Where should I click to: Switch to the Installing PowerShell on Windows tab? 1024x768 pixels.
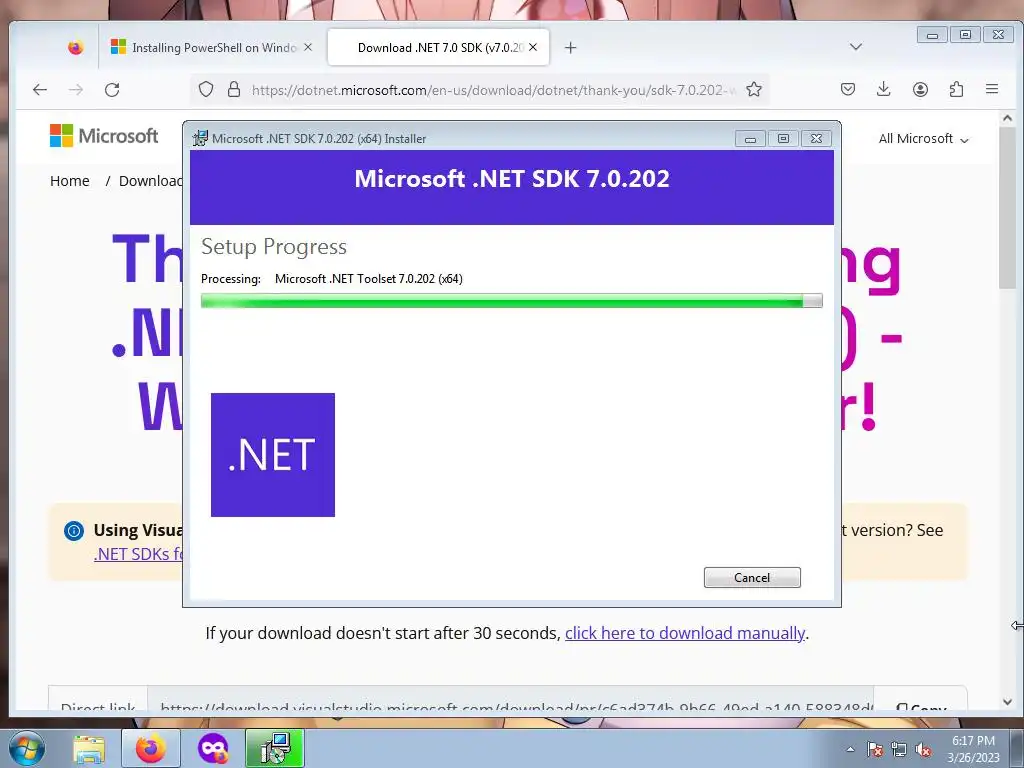click(x=212, y=47)
